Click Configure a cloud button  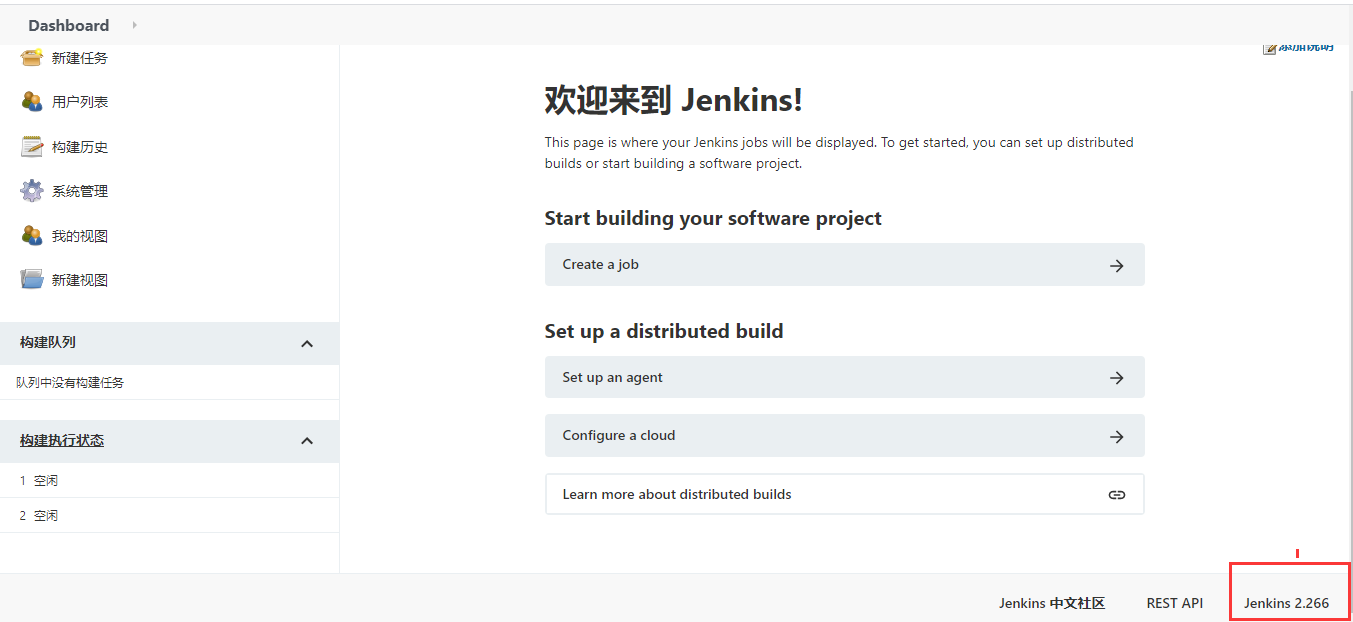tap(844, 435)
